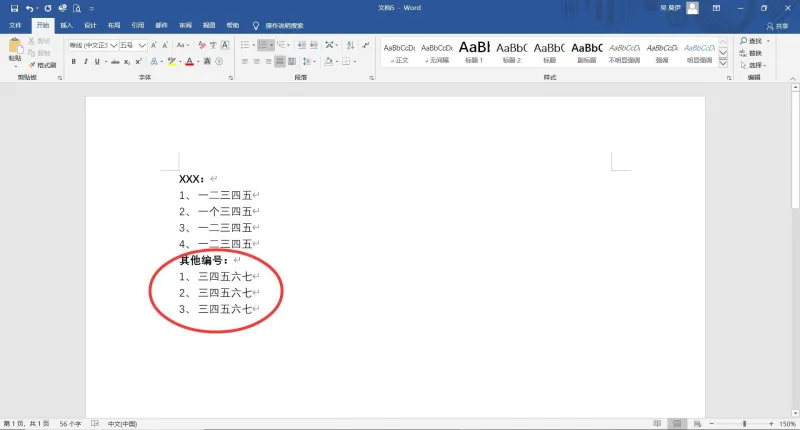Click the tell-me search box

tap(279, 26)
